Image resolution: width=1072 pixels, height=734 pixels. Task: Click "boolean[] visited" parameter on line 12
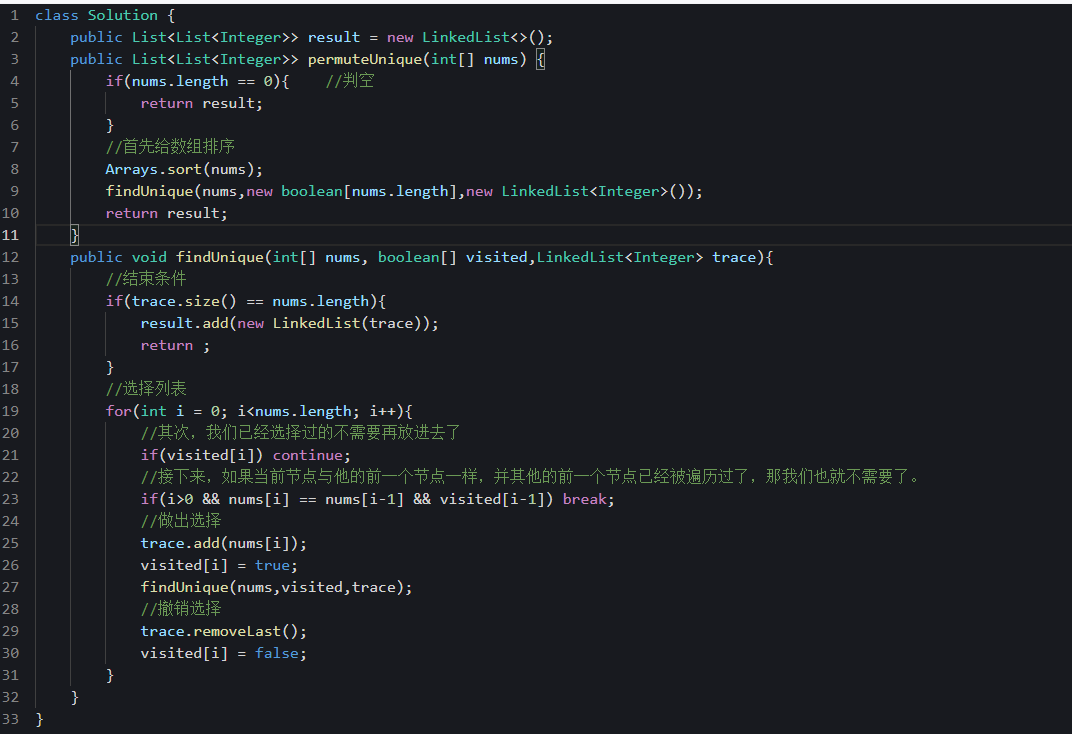coord(453,257)
